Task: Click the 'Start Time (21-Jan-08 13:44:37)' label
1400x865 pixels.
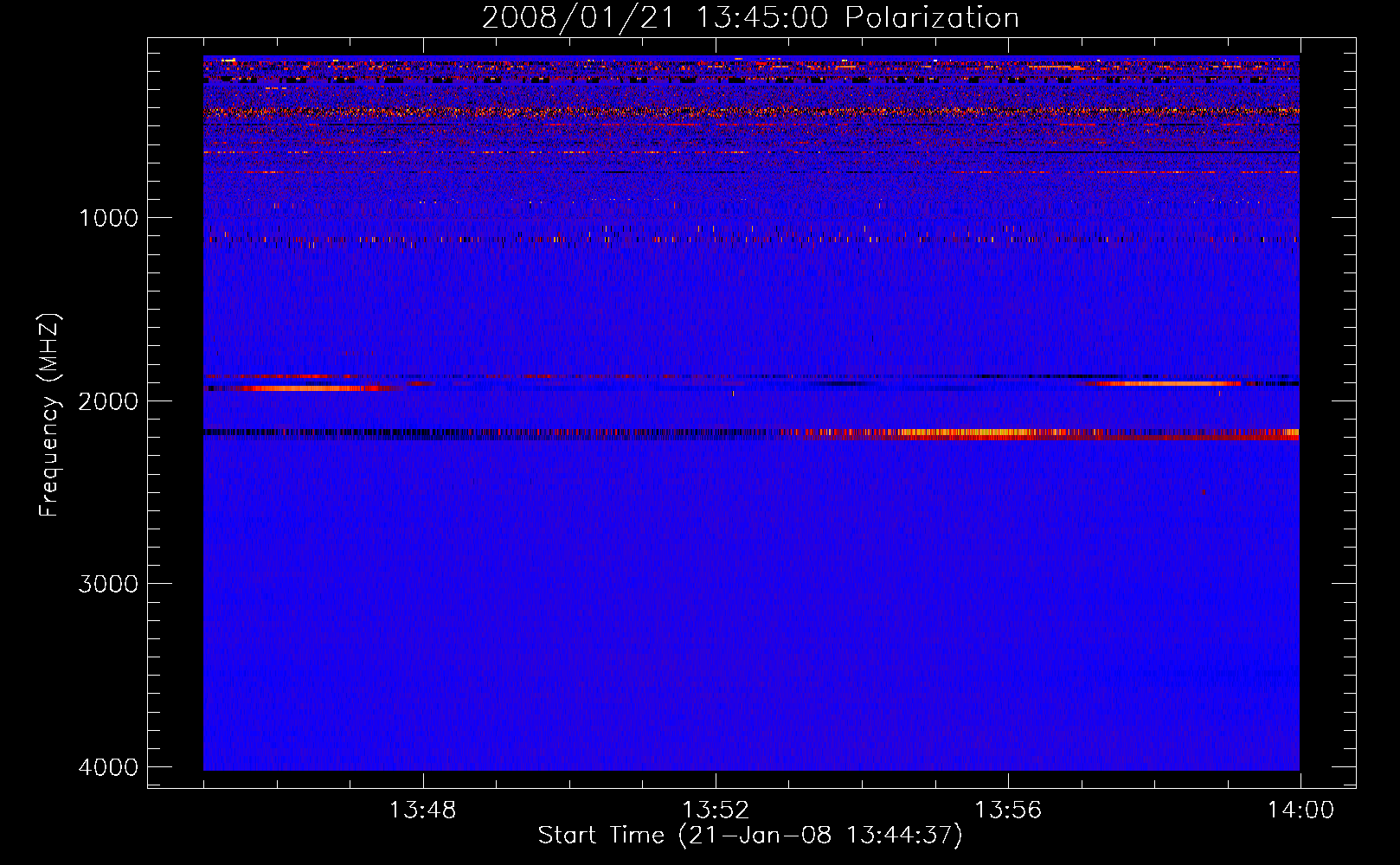Action: 750,836
